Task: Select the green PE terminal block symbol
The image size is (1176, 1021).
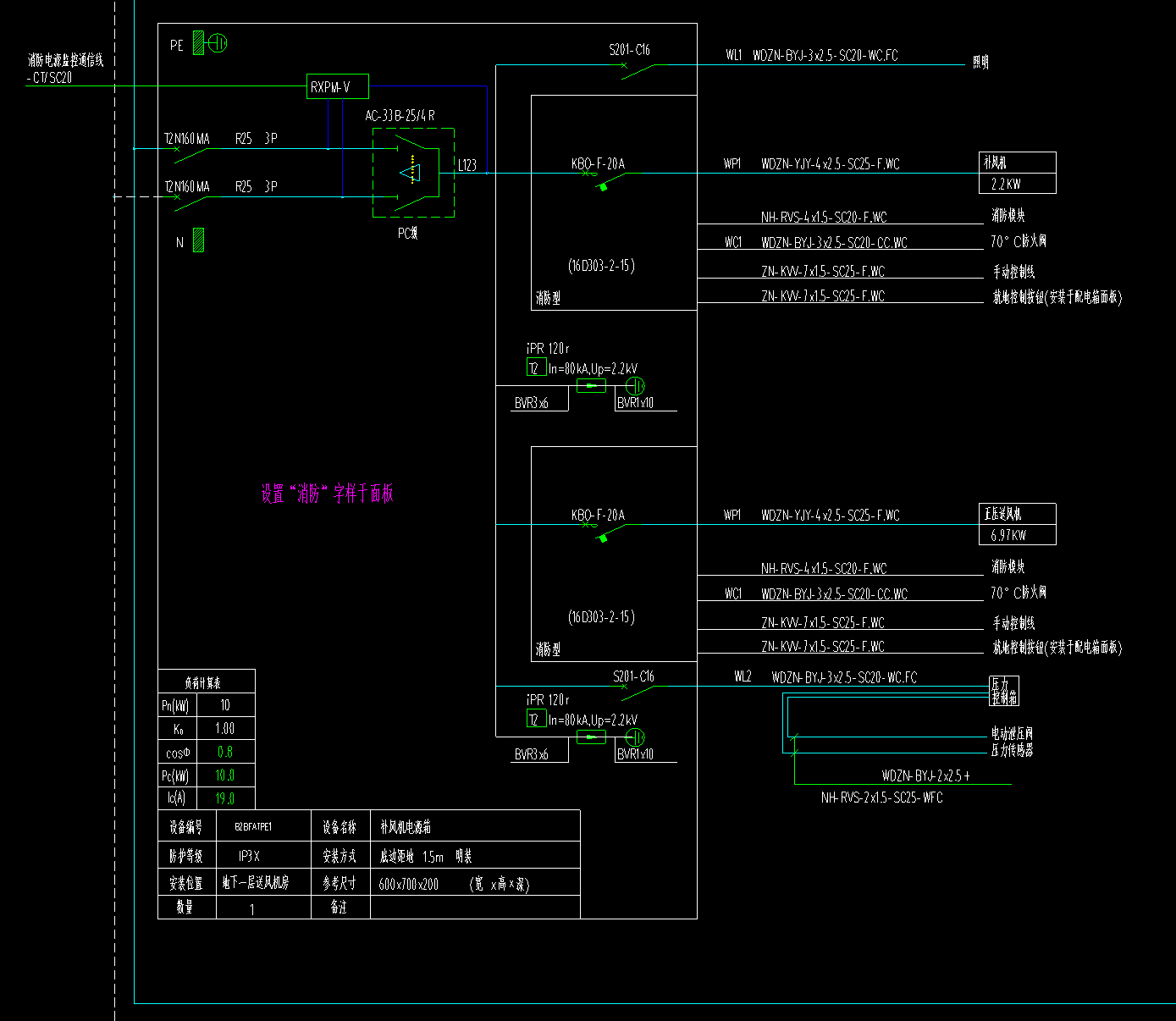Action: pos(198,43)
